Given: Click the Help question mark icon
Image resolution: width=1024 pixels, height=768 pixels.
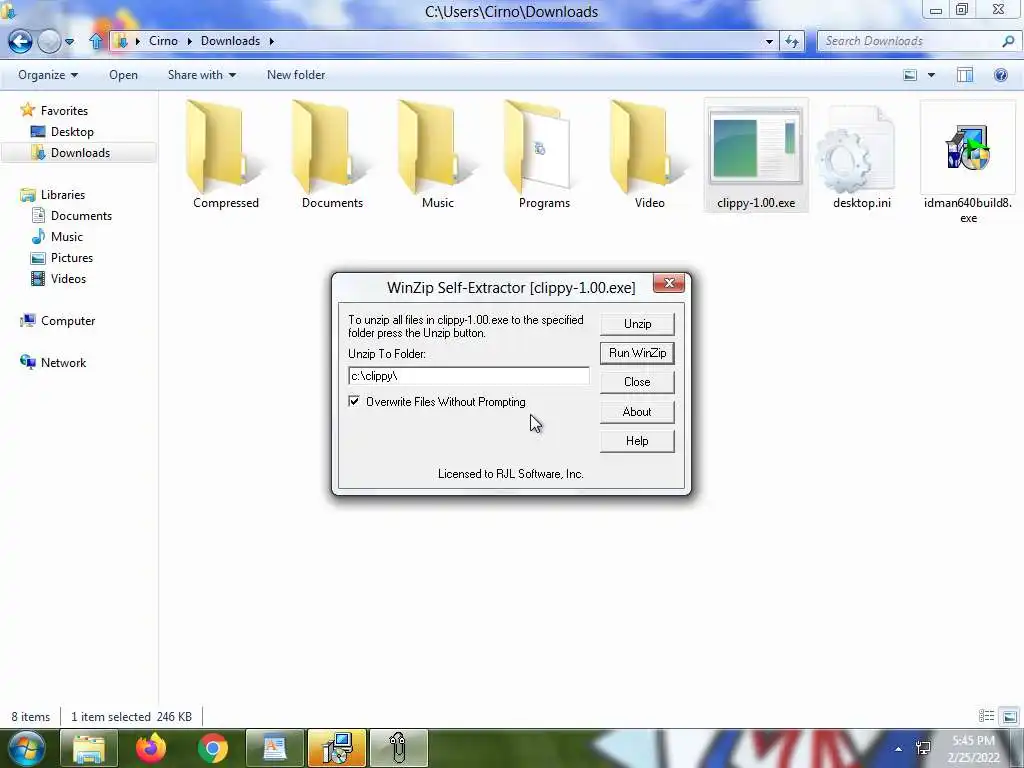Looking at the screenshot, I should click(x=1000, y=75).
